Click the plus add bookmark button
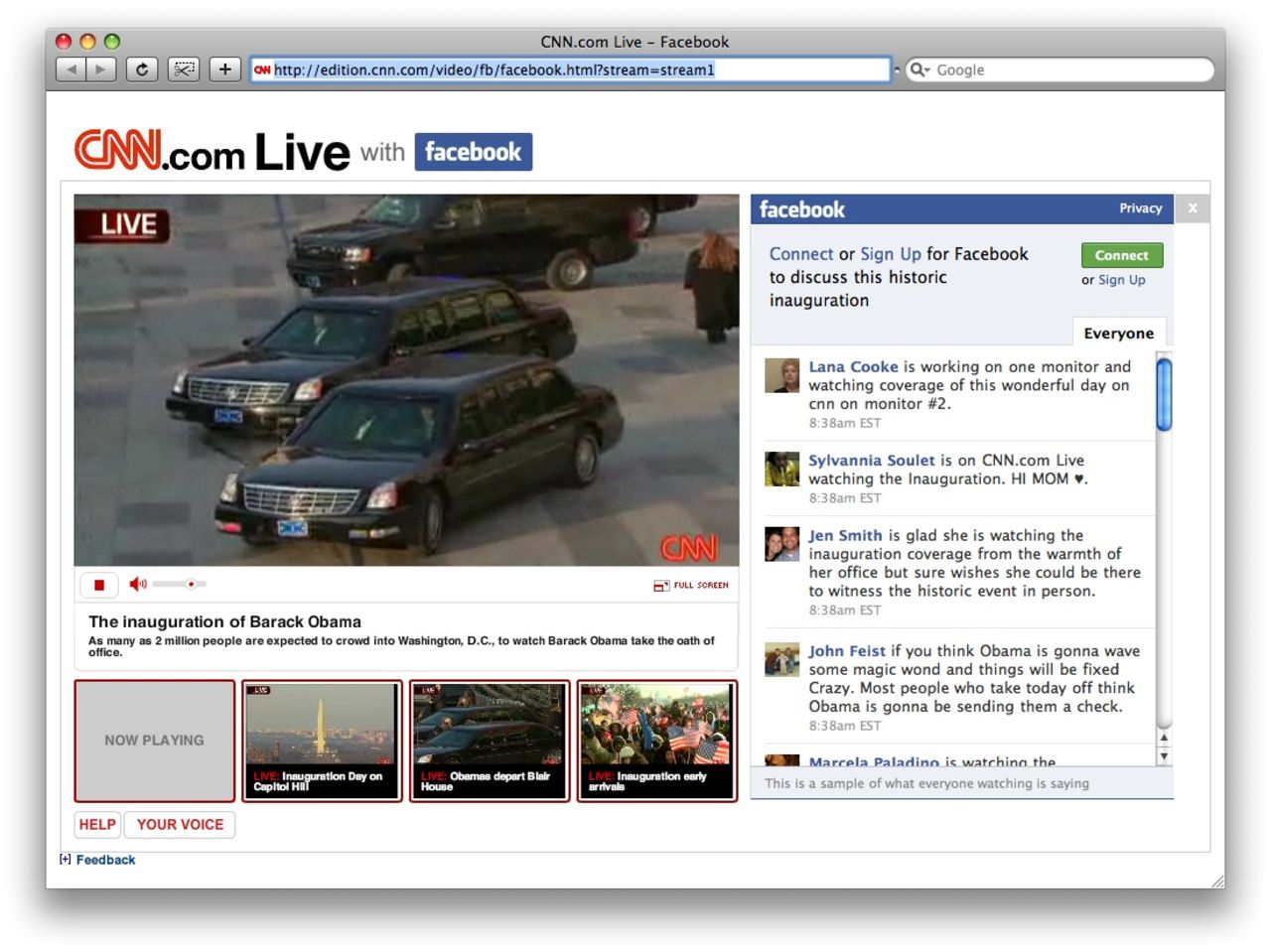Image resolution: width=1271 pixels, height=952 pixels. tap(225, 69)
